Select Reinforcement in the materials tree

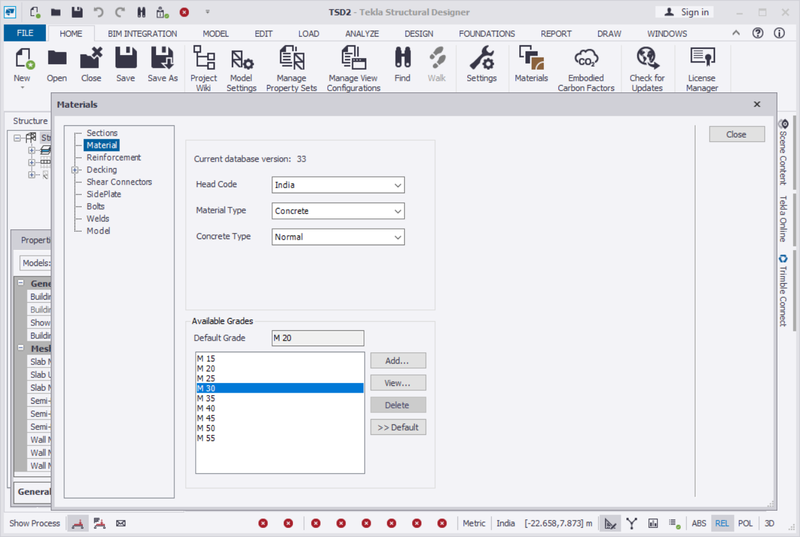tap(113, 158)
